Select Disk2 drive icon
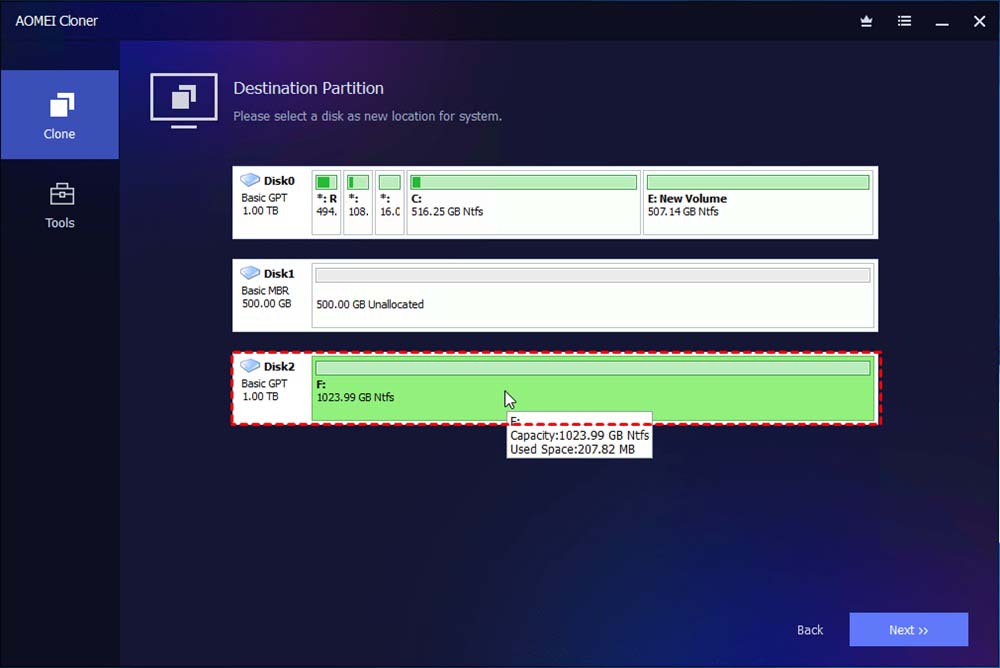 (x=250, y=366)
